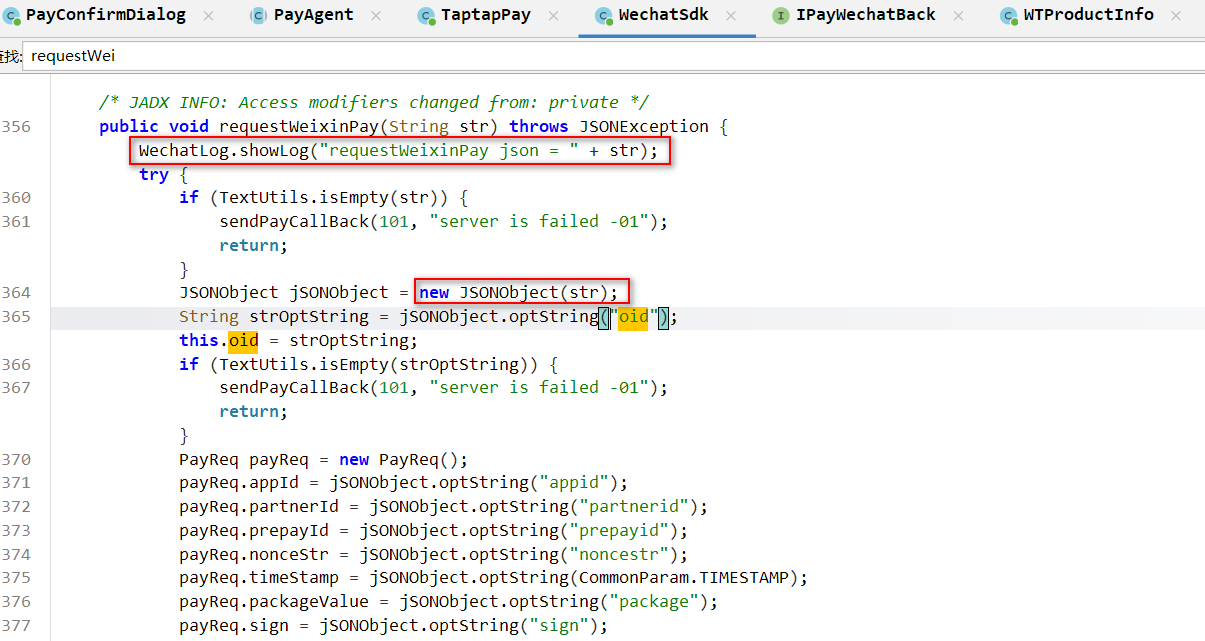Click the TaptapPay tab class icon
The width and height of the screenshot is (1205, 641).
pos(426,16)
